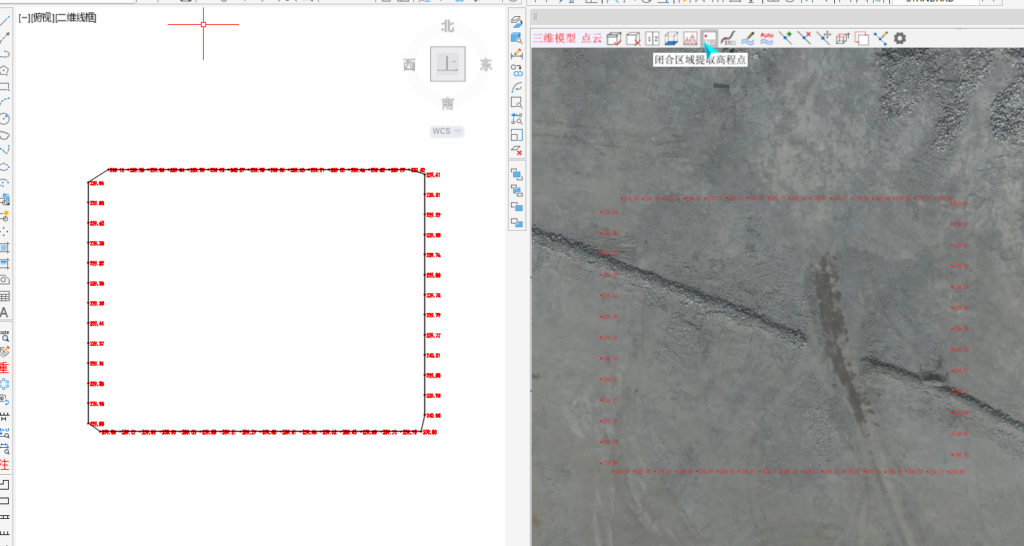
Task: Click the closed-area elevation point extraction icon
Action: tap(709, 38)
